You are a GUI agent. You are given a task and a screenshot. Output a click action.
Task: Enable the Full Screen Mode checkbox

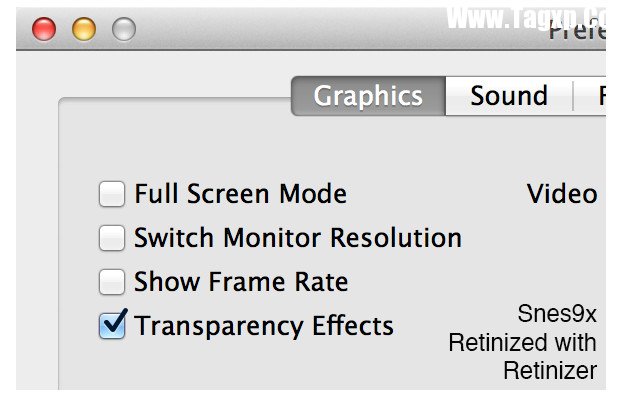click(112, 194)
